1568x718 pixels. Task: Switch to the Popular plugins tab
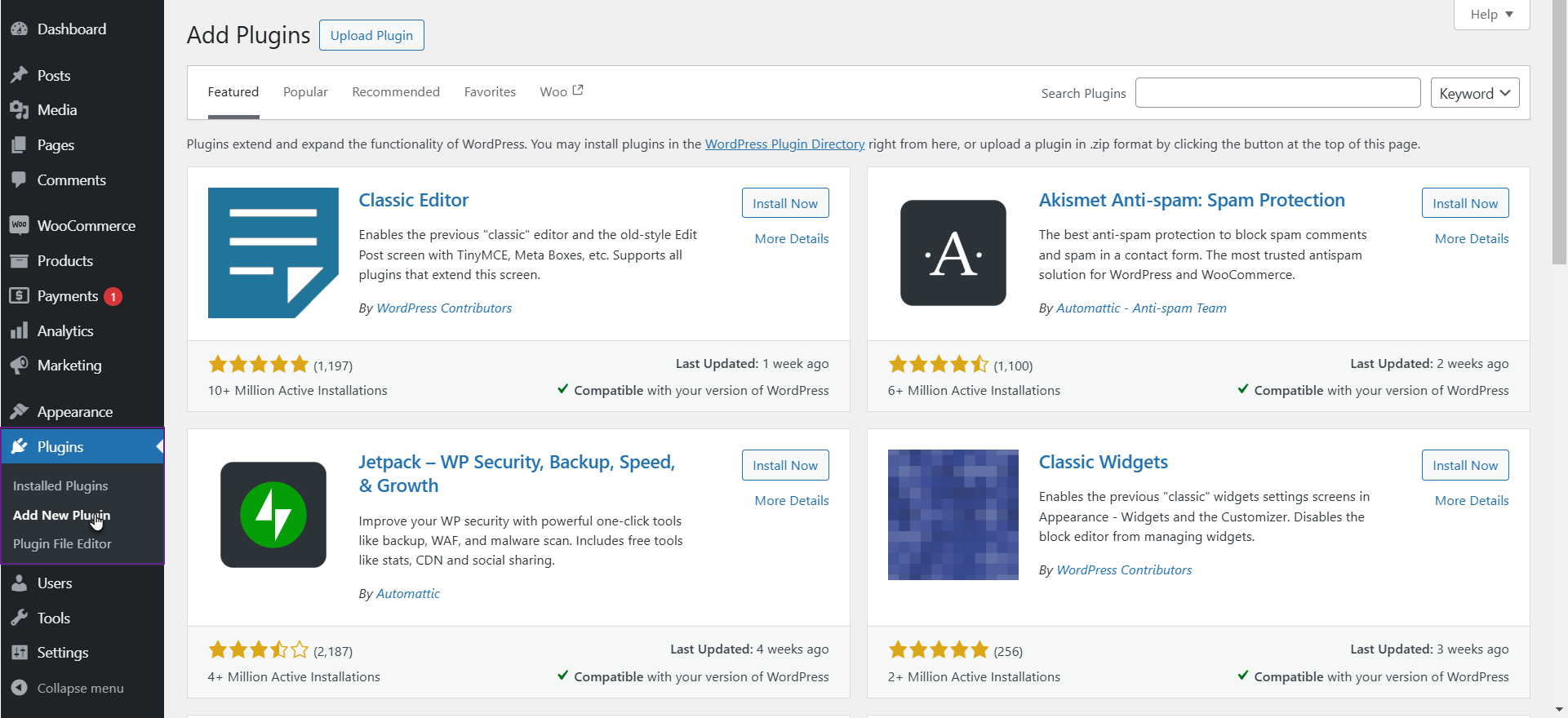(305, 92)
